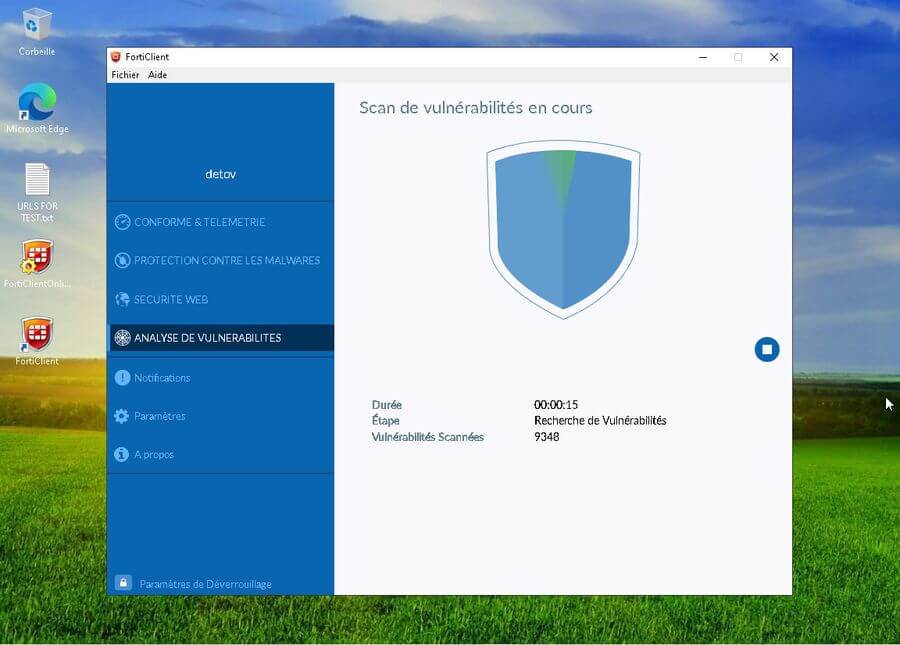This screenshot has height=645, width=900.
Task: Select the Corbeille recycle bin desktop icon
Action: (x=37, y=32)
